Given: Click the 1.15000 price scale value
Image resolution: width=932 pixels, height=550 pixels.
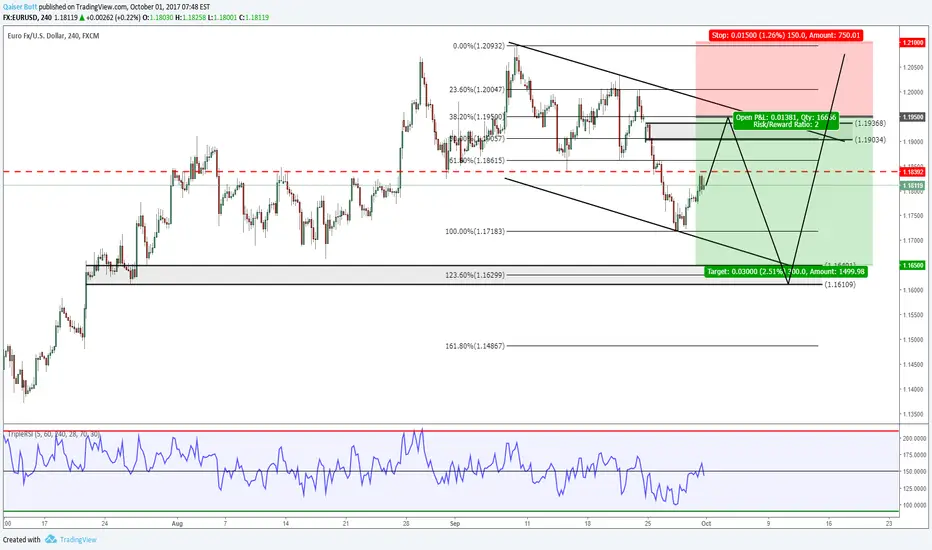Looking at the screenshot, I should coord(912,340).
